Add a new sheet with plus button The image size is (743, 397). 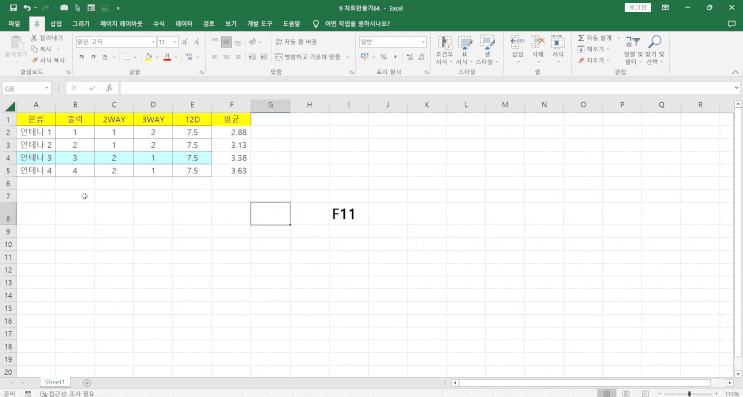[x=87, y=382]
